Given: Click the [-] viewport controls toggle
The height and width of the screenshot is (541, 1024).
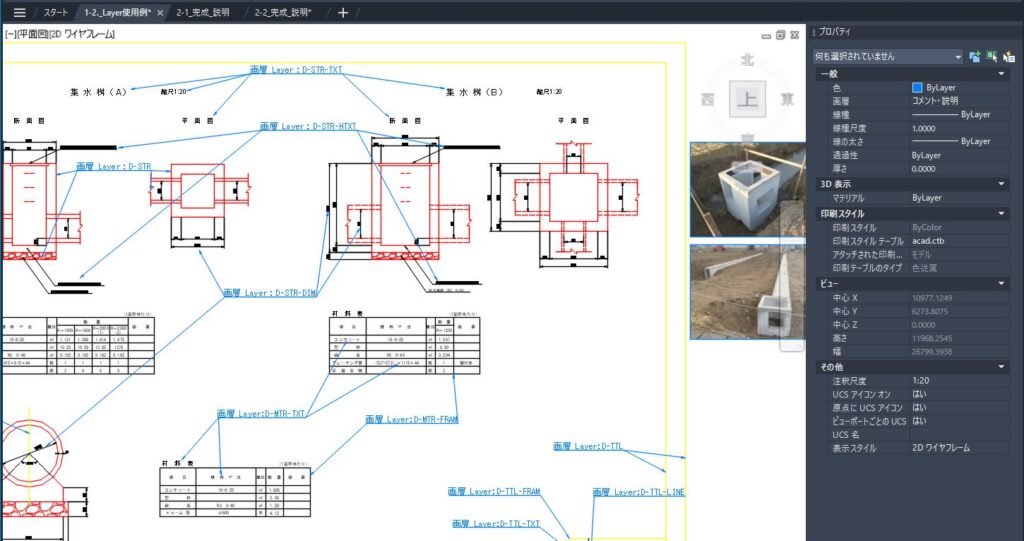Looking at the screenshot, I should 9,34.
